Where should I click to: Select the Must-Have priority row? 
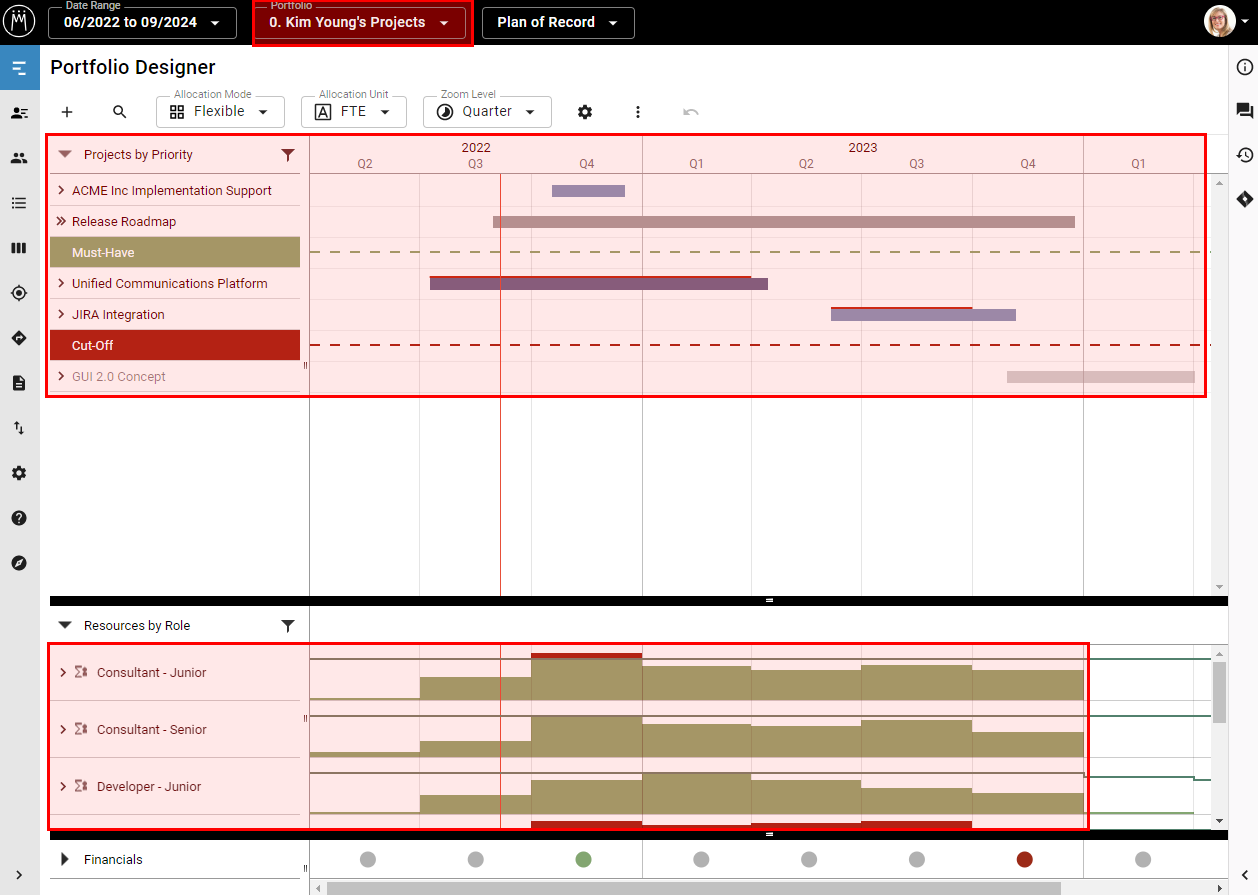[175, 253]
